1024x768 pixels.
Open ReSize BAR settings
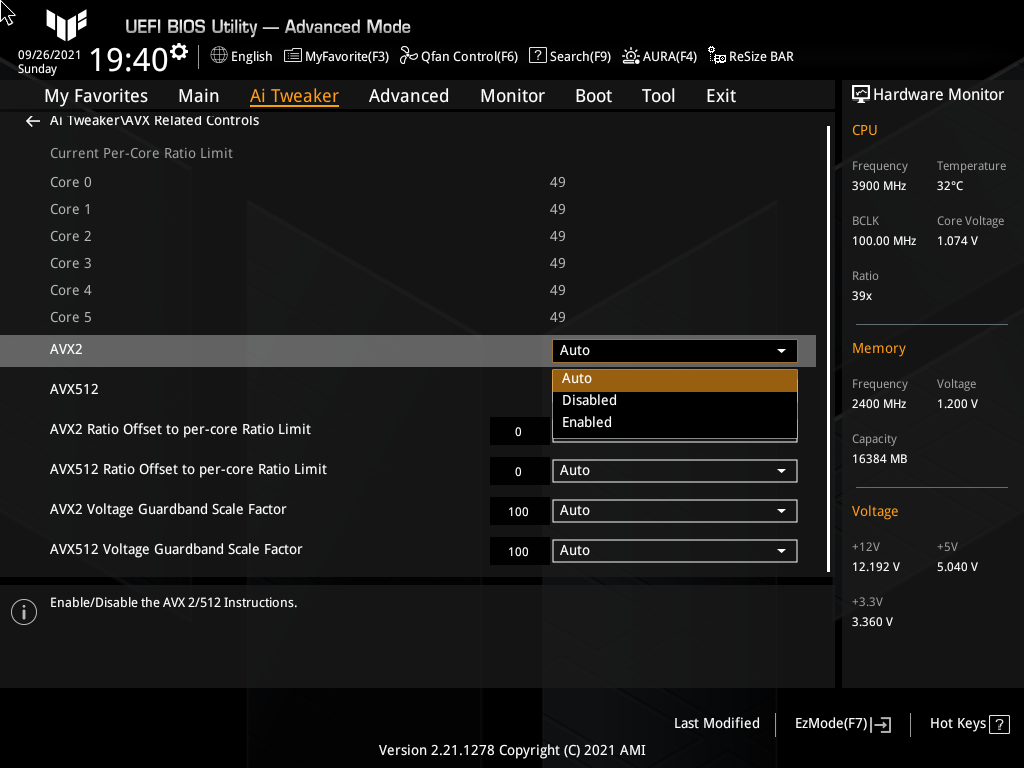point(750,56)
